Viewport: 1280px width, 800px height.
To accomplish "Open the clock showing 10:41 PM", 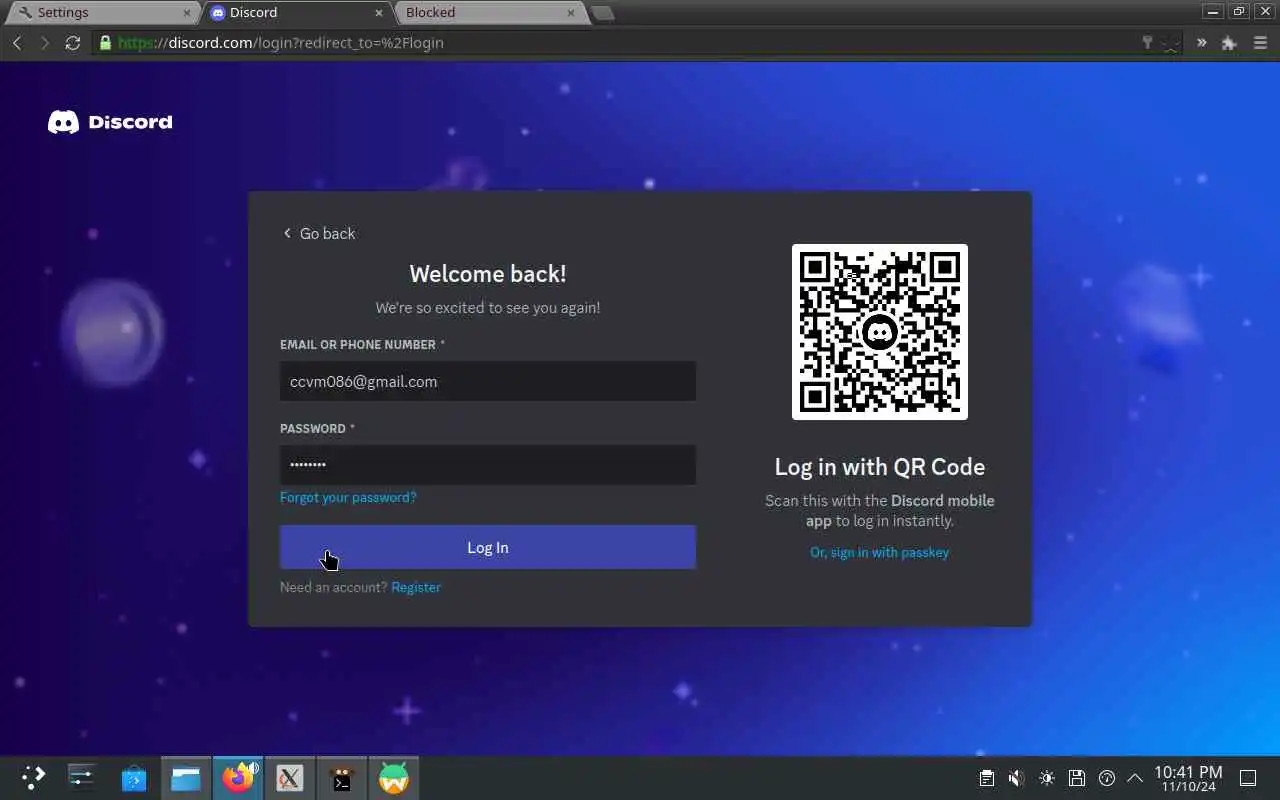I will click(x=1188, y=779).
